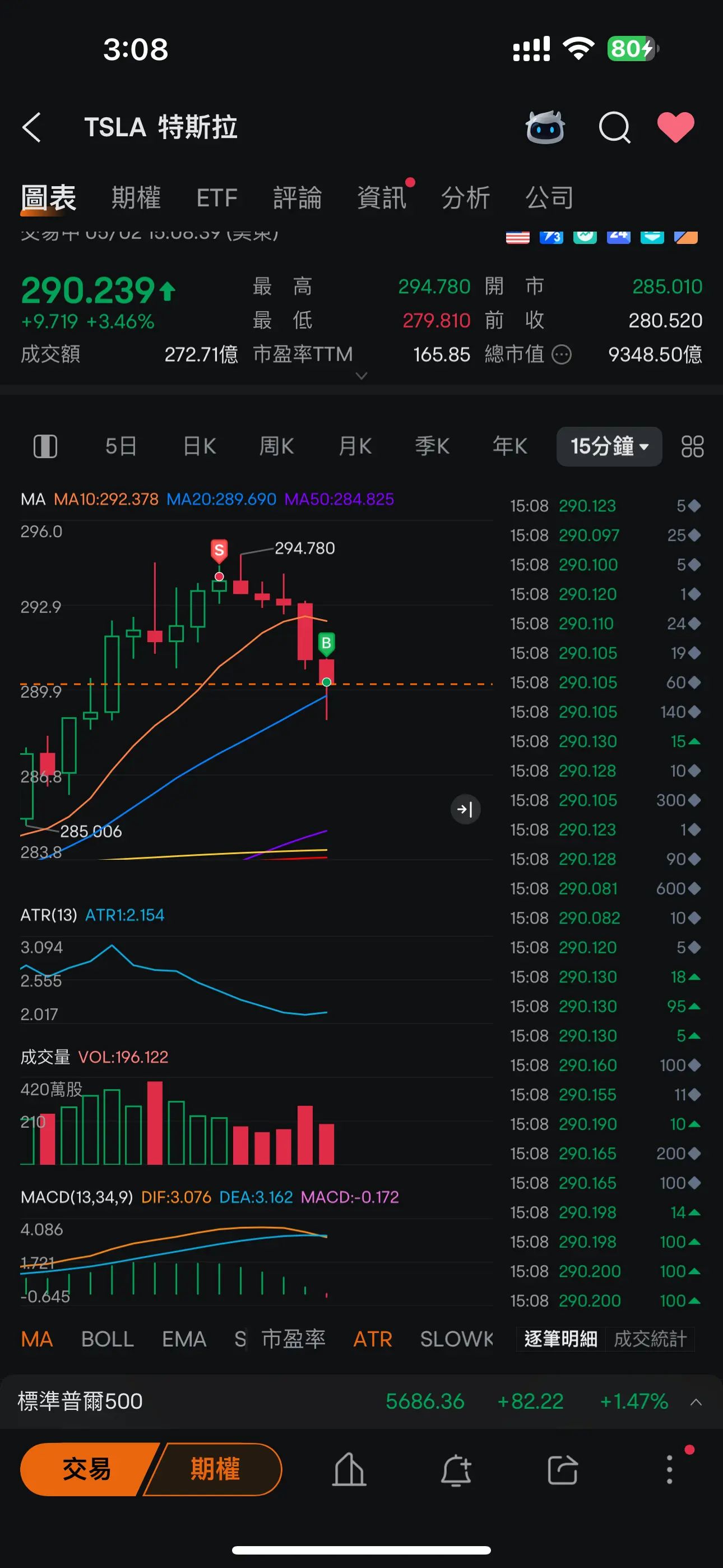Open the ETF tab
This screenshot has width=723, height=1568.
click(217, 198)
